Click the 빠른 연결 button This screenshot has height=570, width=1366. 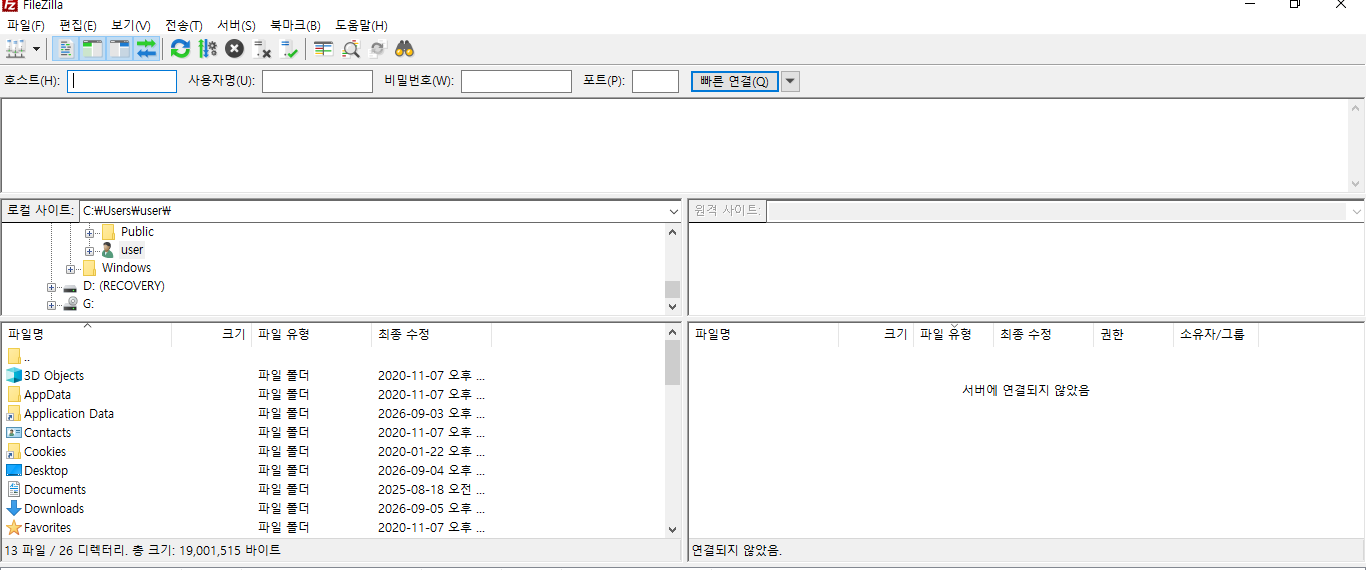[x=734, y=81]
